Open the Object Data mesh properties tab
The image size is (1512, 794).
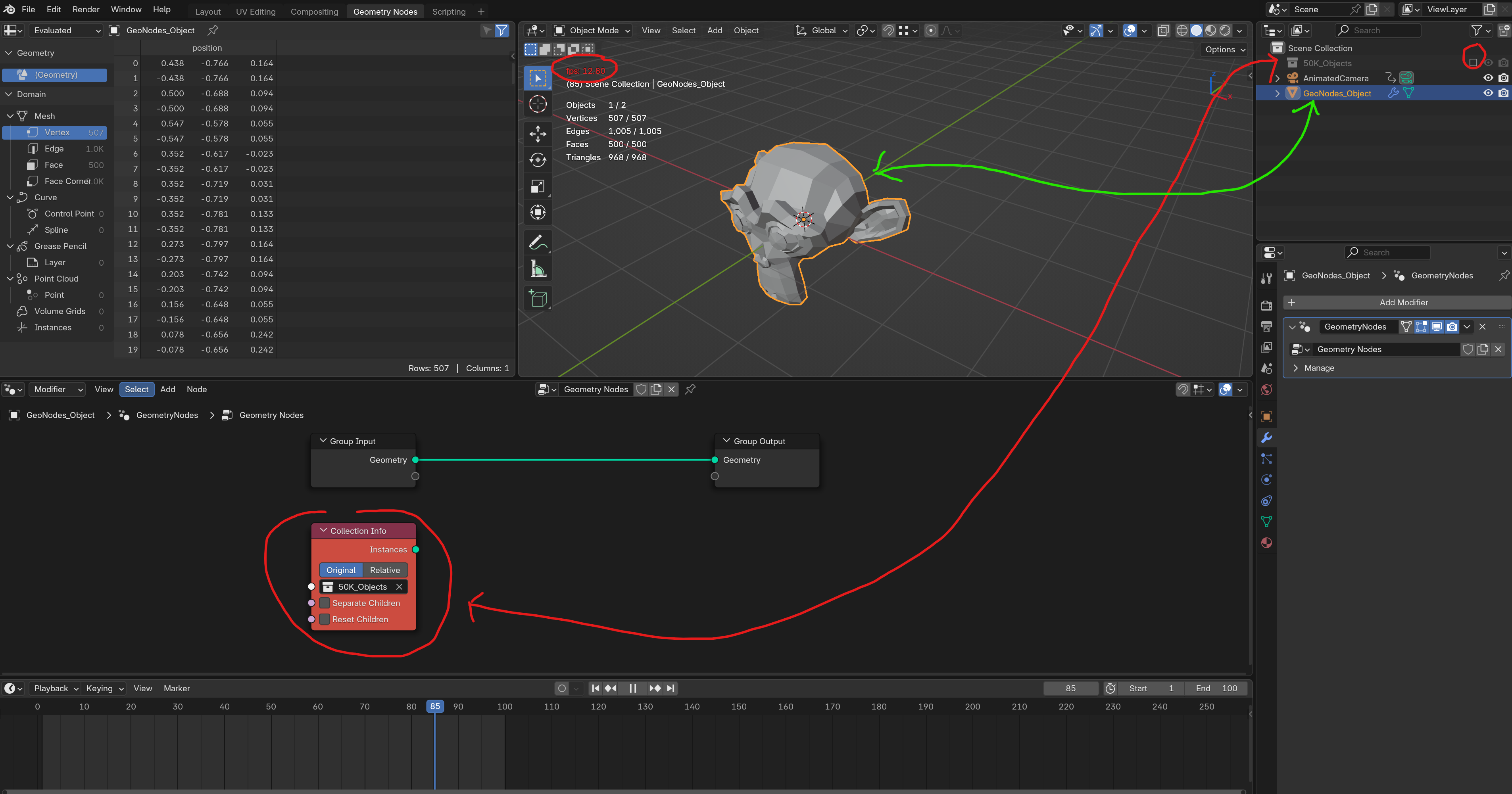click(1267, 522)
